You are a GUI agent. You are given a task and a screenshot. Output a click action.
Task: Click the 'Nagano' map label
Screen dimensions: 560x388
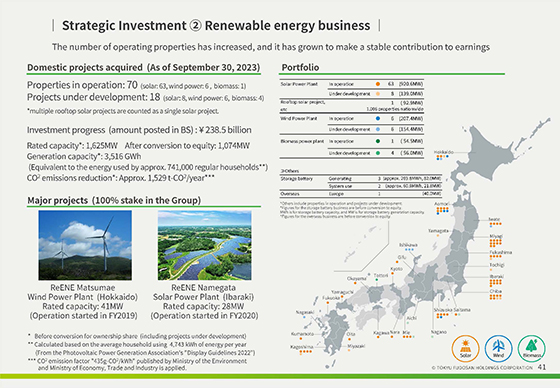[x=439, y=332]
